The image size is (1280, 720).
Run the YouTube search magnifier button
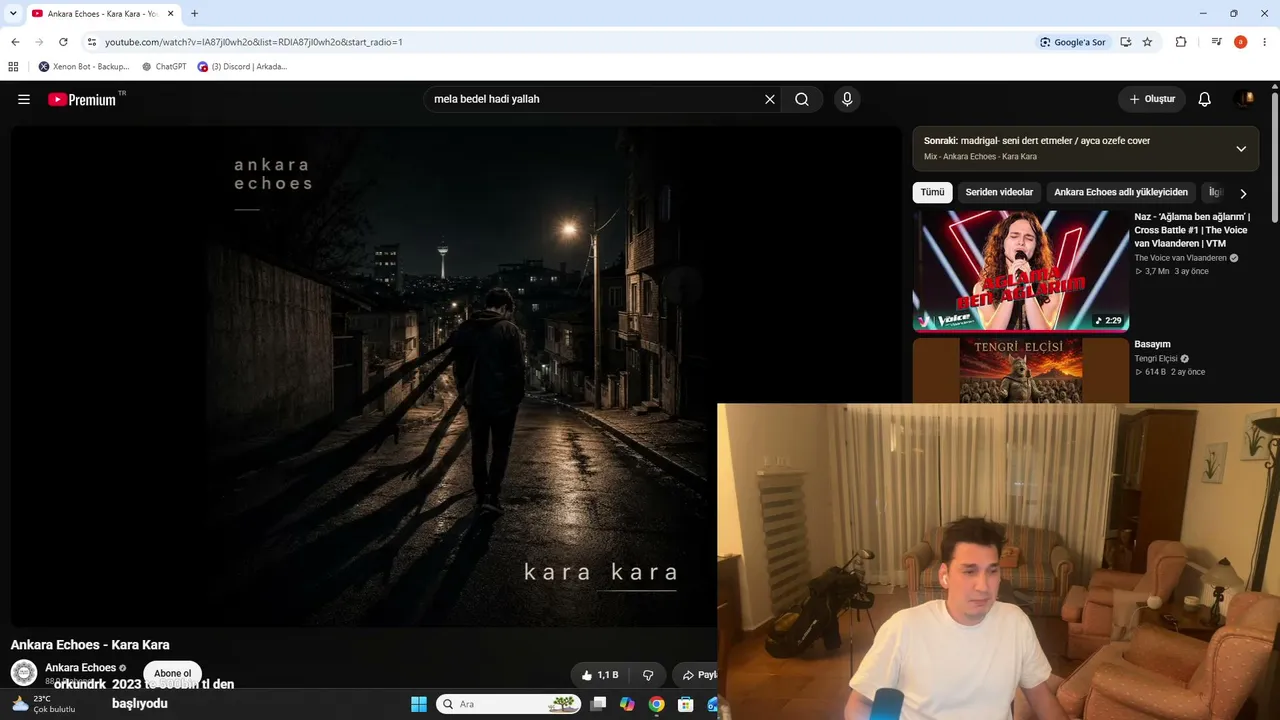(x=802, y=99)
